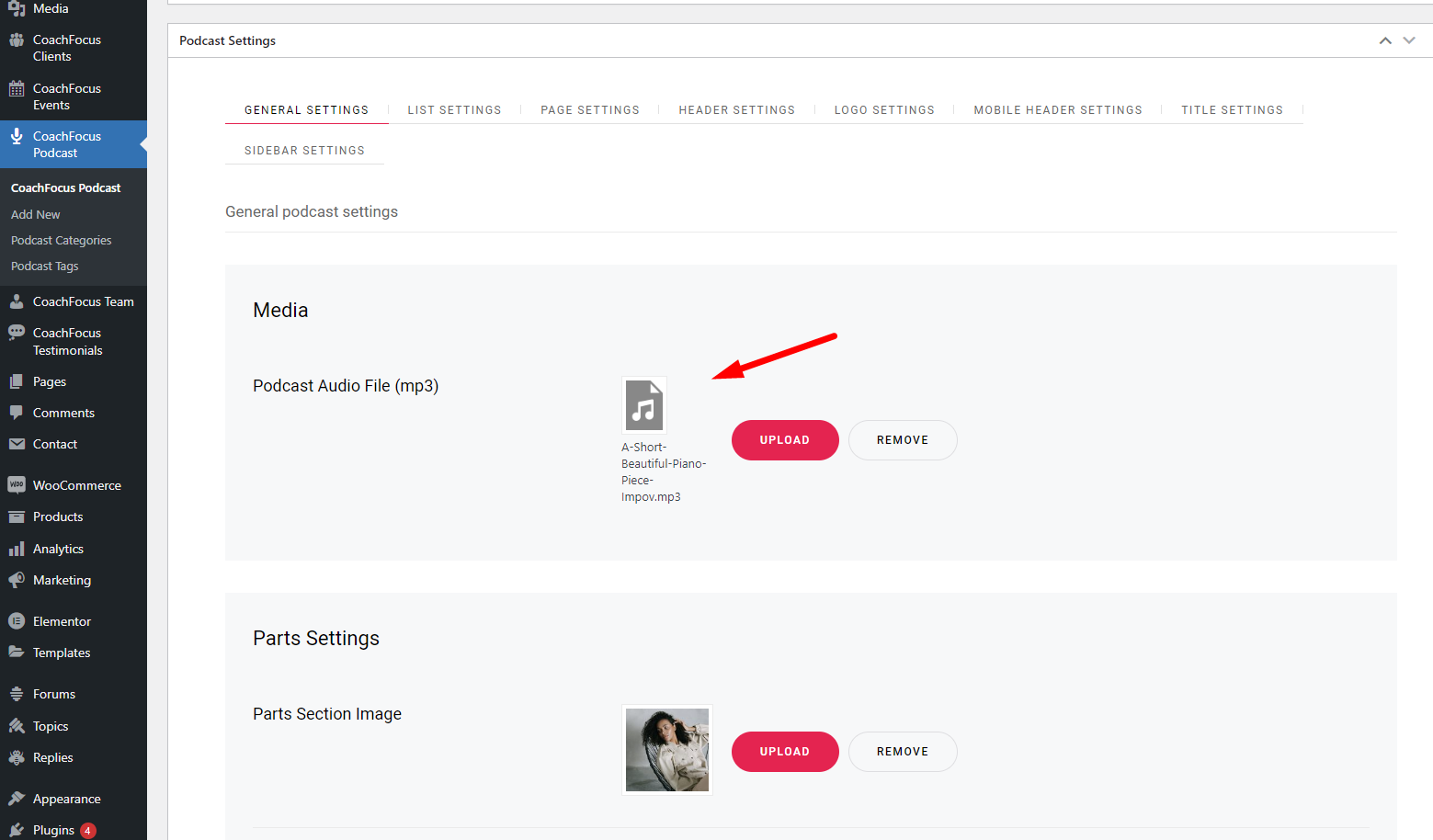This screenshot has height=840, width=1433.
Task: Open Podcast Tags link
Action: (x=45, y=266)
